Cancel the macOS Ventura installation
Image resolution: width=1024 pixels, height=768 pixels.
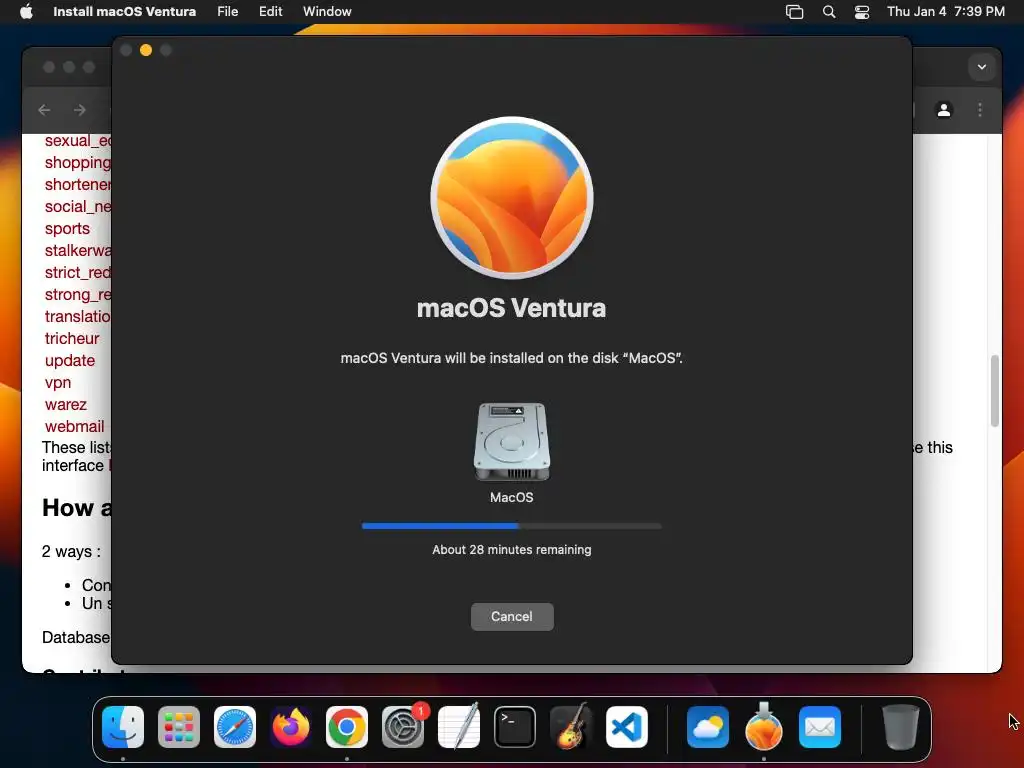click(512, 616)
